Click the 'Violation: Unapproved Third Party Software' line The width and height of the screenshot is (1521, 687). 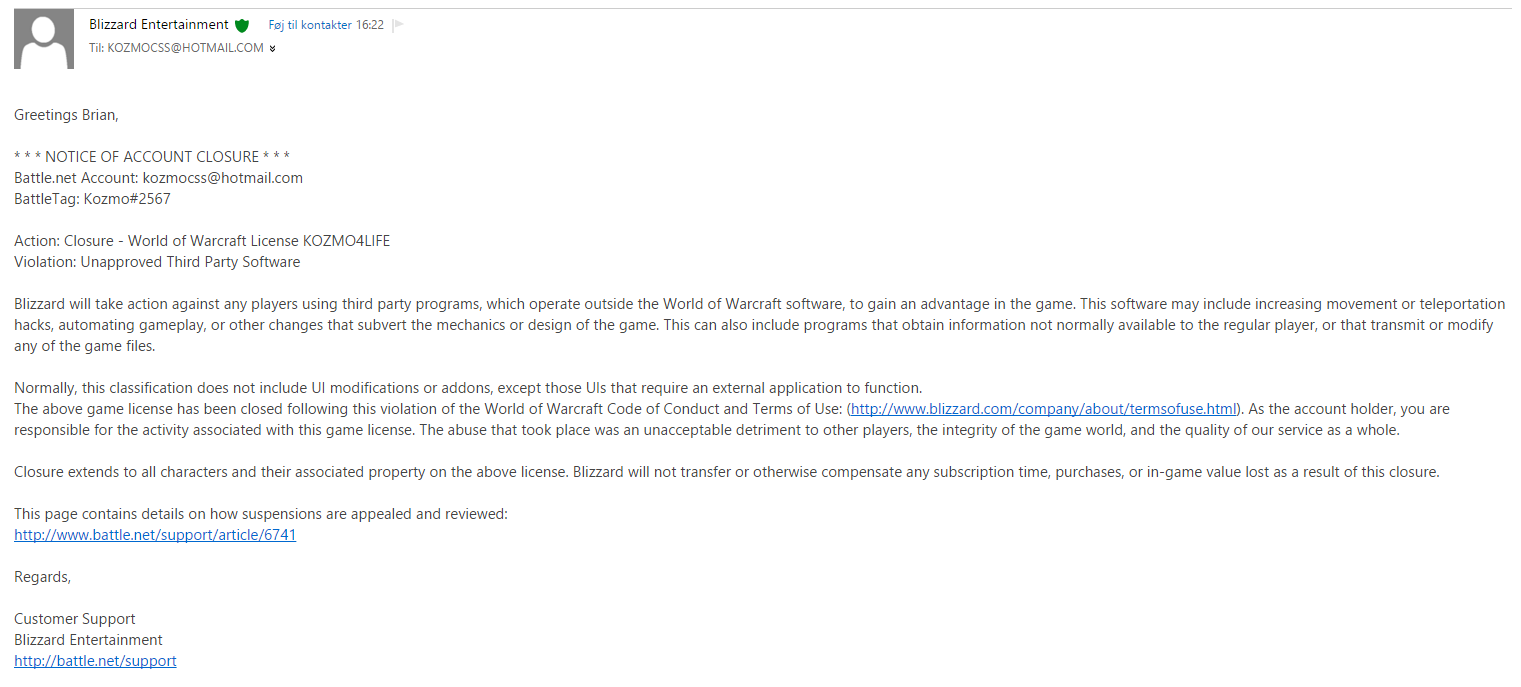point(157,262)
